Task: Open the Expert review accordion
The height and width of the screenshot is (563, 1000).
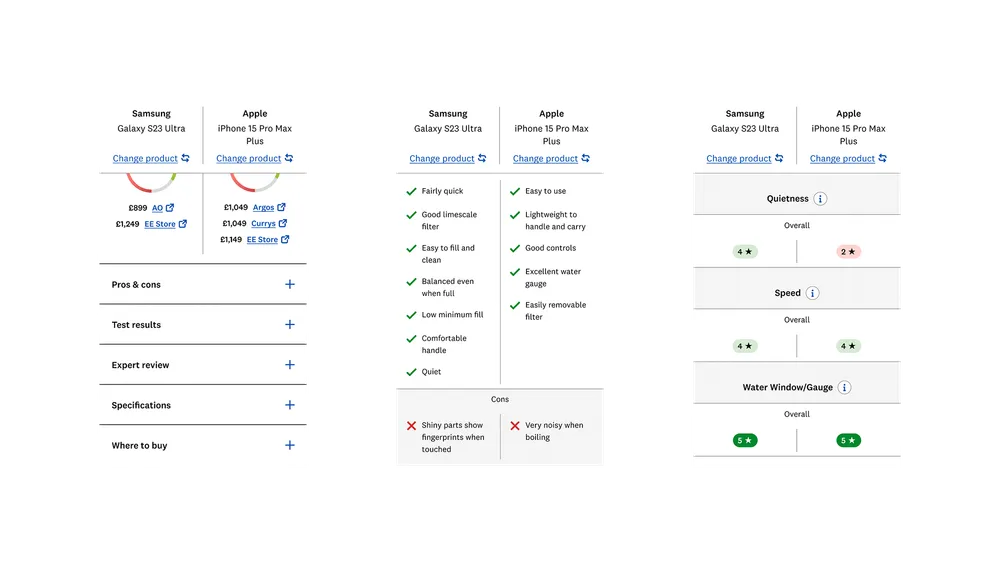Action: point(290,365)
